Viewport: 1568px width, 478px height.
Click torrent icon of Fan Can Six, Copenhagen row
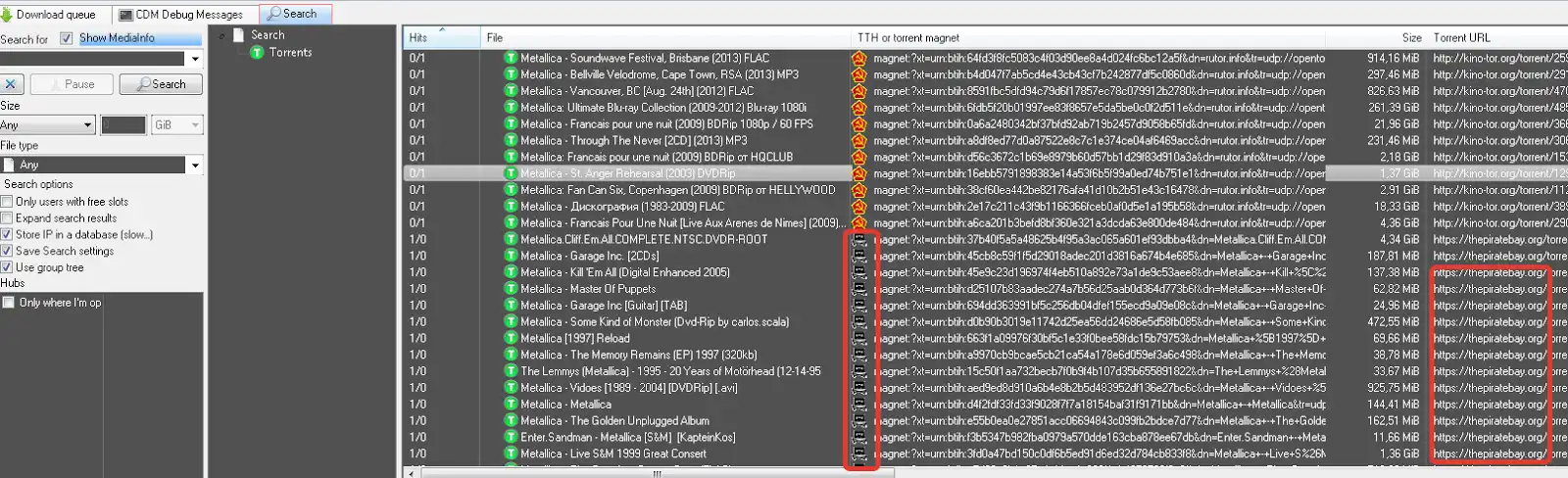pos(511,190)
